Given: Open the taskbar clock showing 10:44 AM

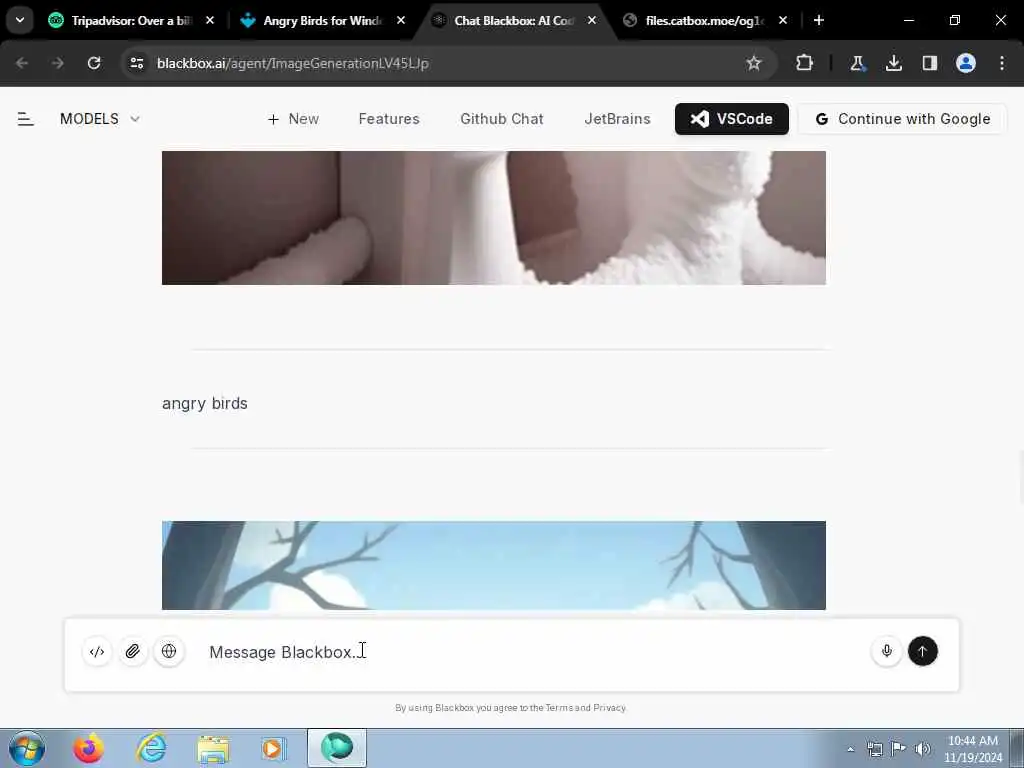Looking at the screenshot, I should [x=973, y=749].
